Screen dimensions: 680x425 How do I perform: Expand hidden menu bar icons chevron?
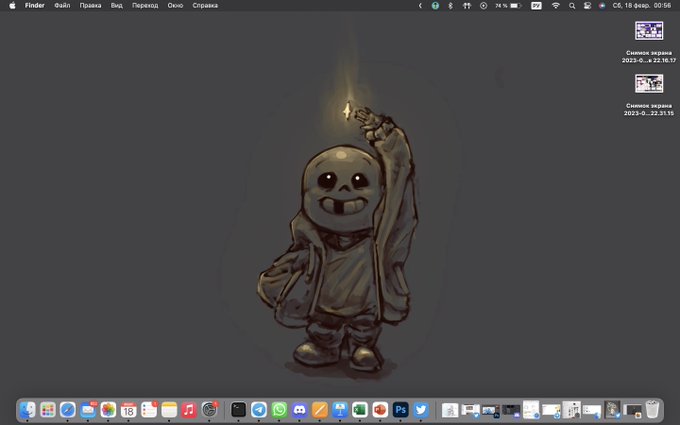pos(420,6)
